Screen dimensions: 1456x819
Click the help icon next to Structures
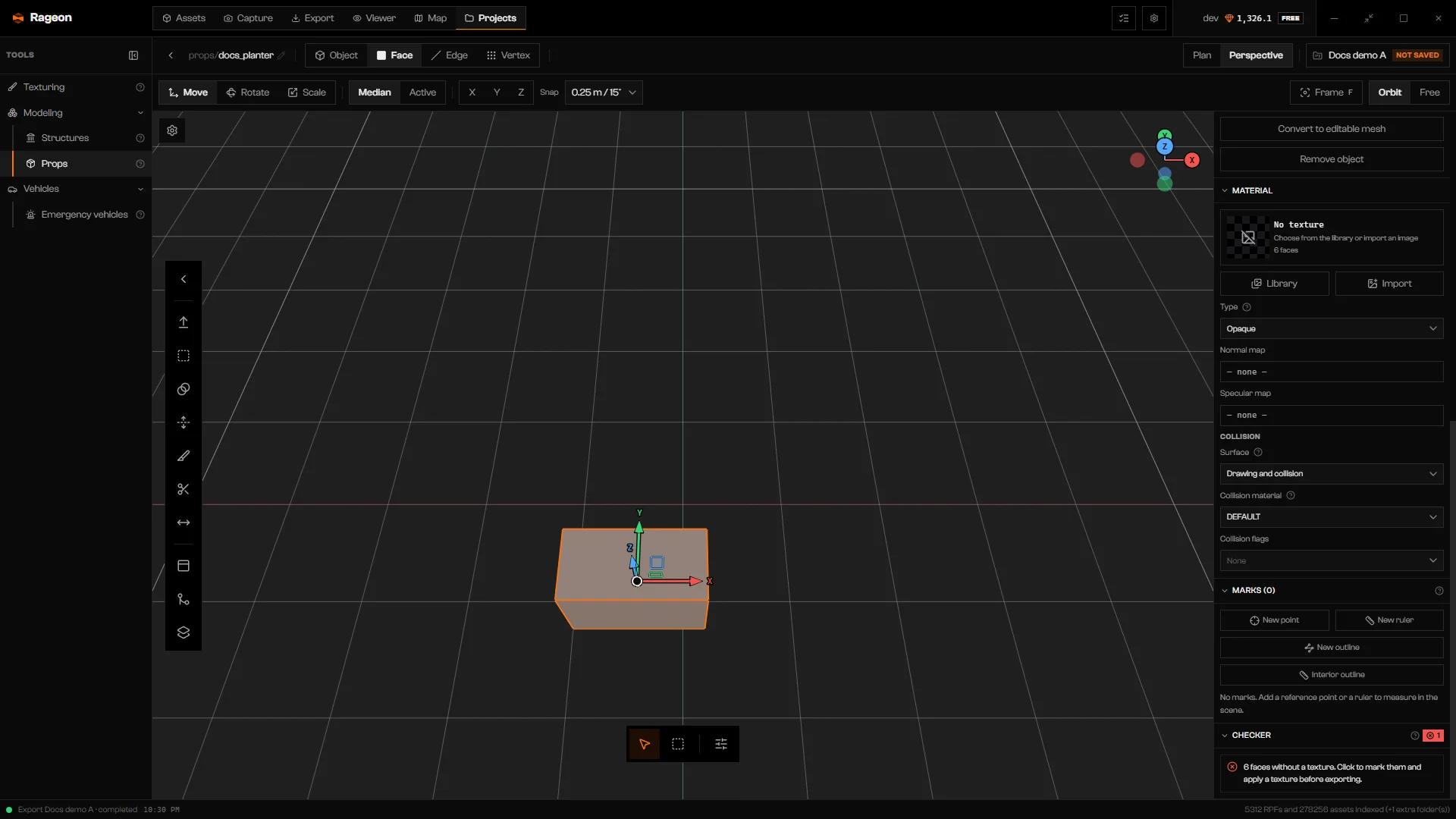click(x=140, y=138)
